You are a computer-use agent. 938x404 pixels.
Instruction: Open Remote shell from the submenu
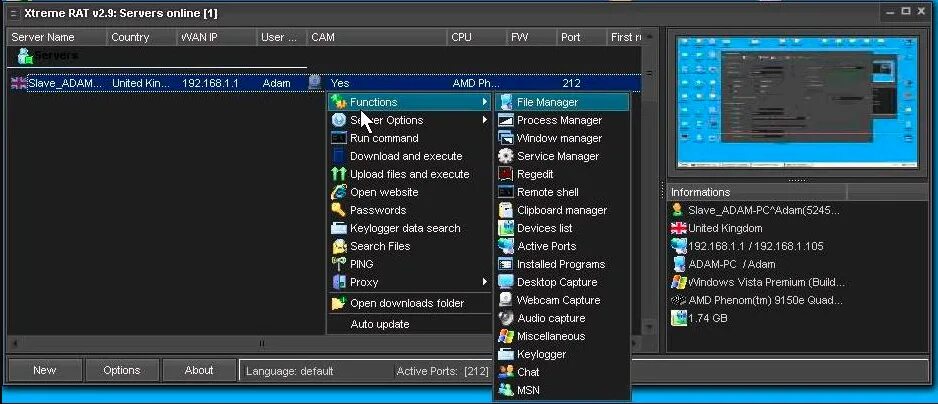pyautogui.click(x=561, y=192)
